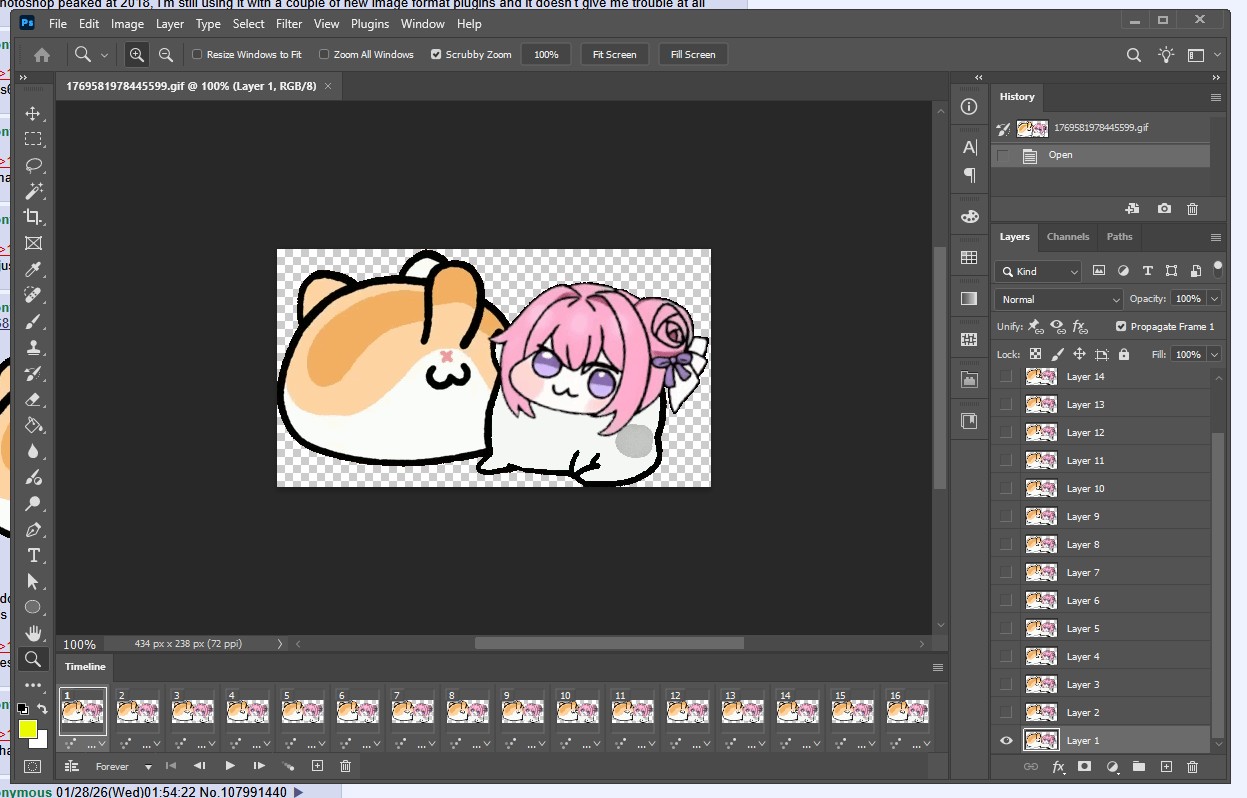
Task: Show Layer 14 visibility box
Action: tap(1006, 377)
